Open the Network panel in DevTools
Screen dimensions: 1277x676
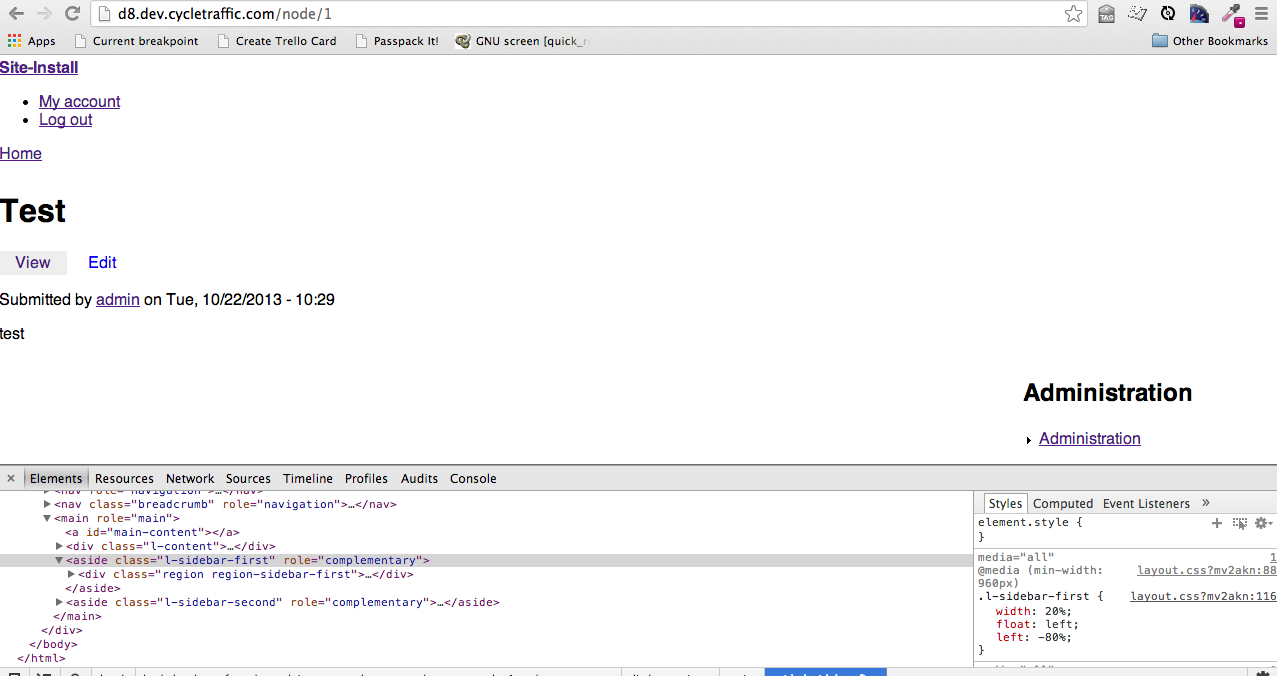(189, 478)
